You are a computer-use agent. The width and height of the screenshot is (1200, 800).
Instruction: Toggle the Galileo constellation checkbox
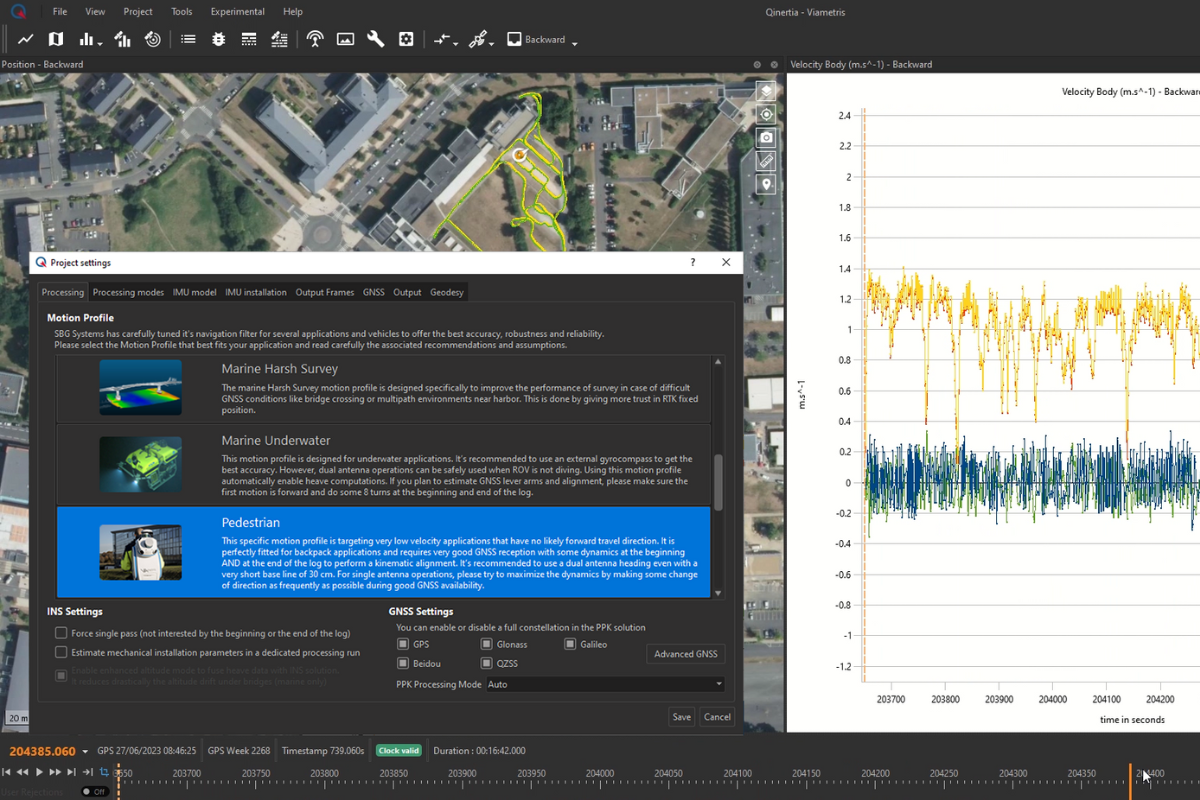pyautogui.click(x=570, y=645)
